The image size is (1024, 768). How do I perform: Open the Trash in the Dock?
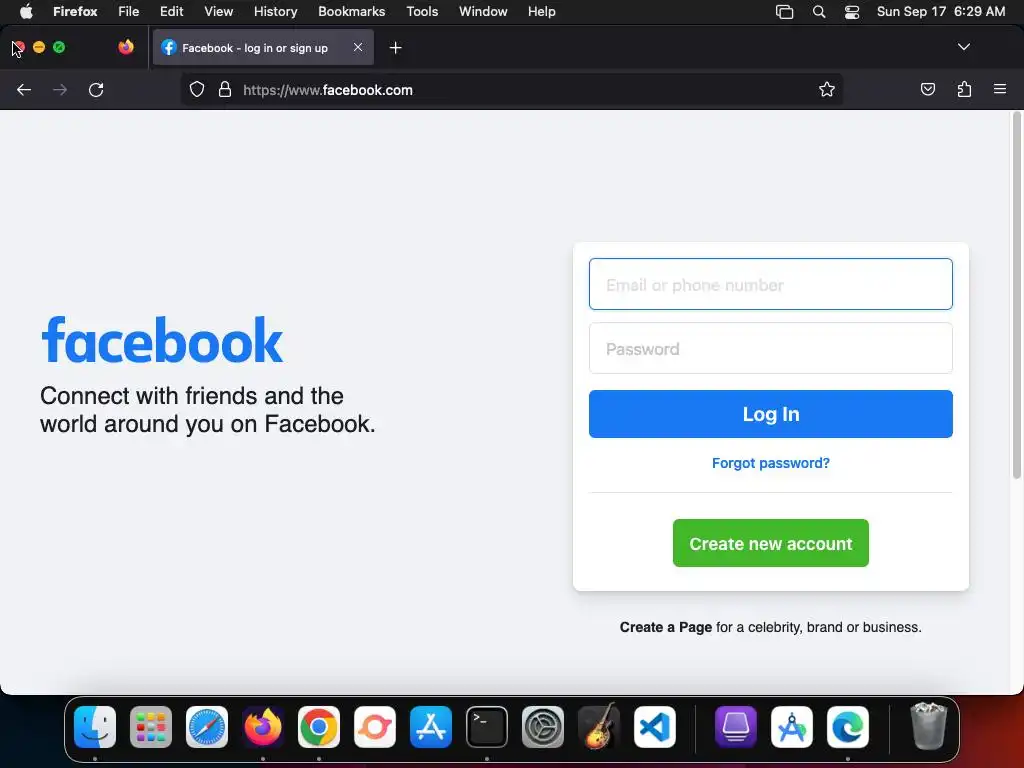tap(928, 726)
